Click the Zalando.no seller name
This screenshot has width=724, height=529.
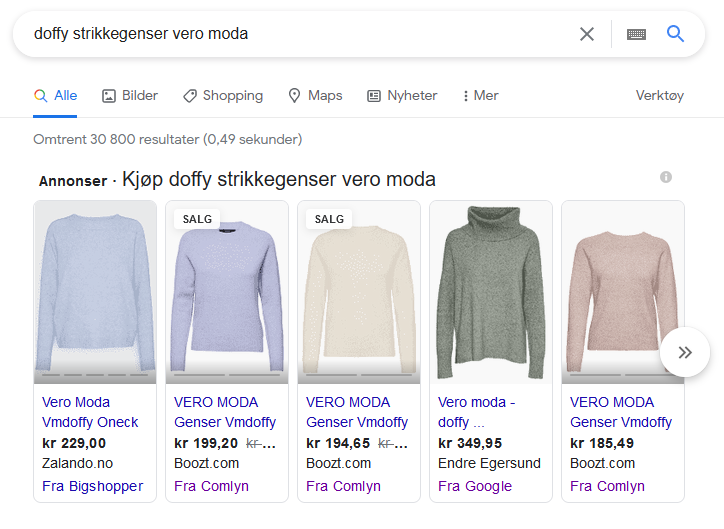[77, 463]
